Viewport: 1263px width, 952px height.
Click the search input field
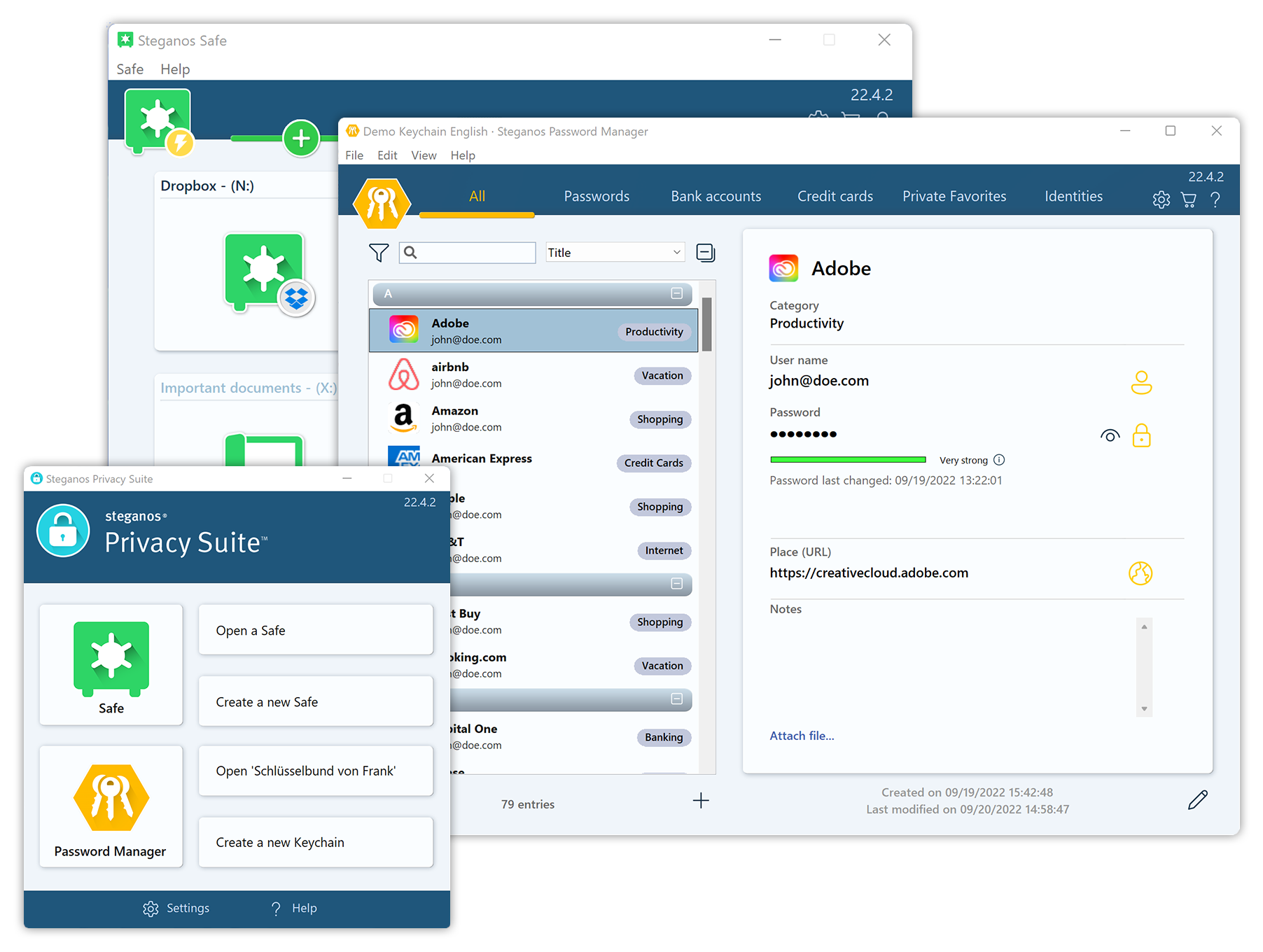(x=467, y=253)
